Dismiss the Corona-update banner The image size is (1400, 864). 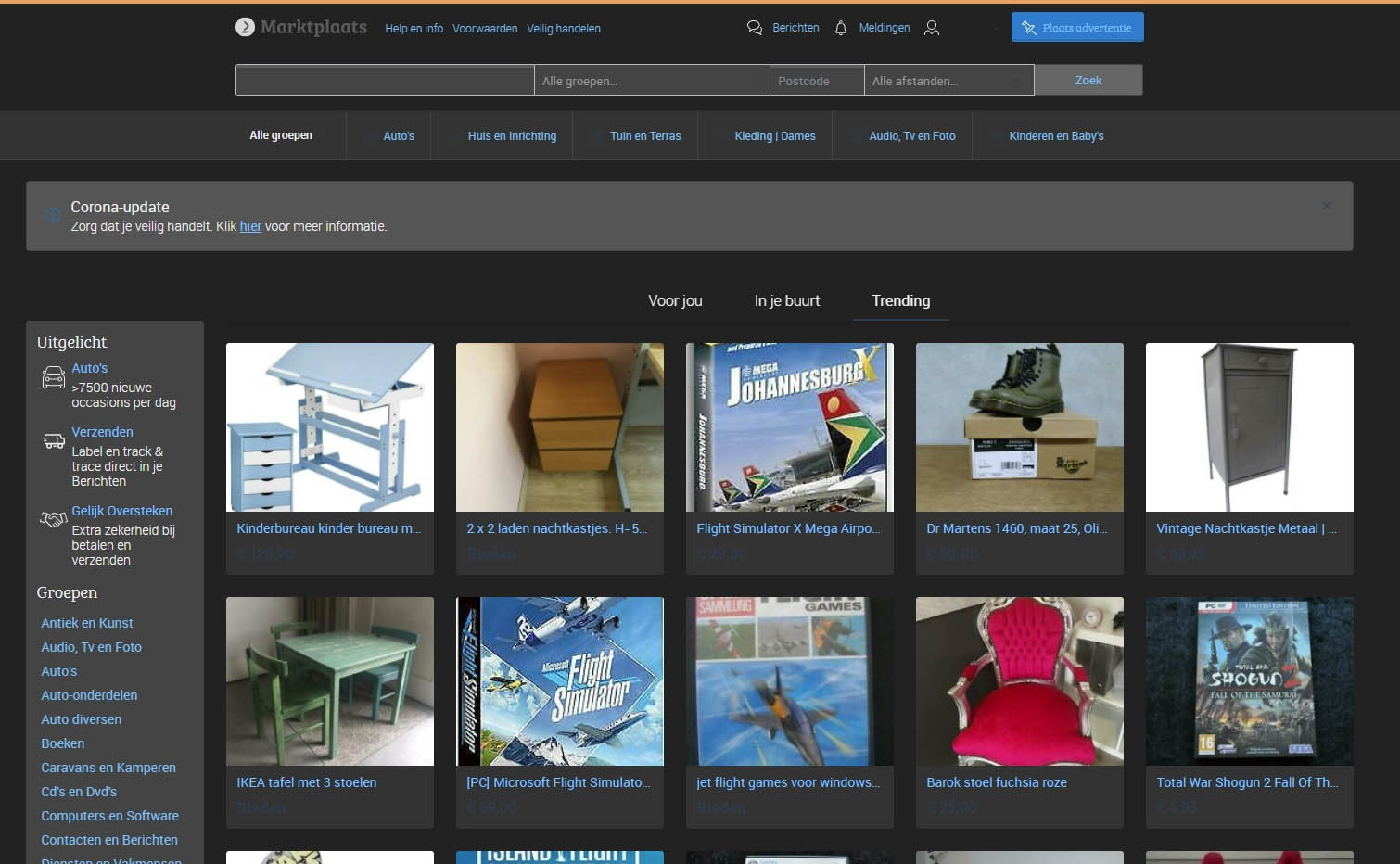click(1326, 206)
